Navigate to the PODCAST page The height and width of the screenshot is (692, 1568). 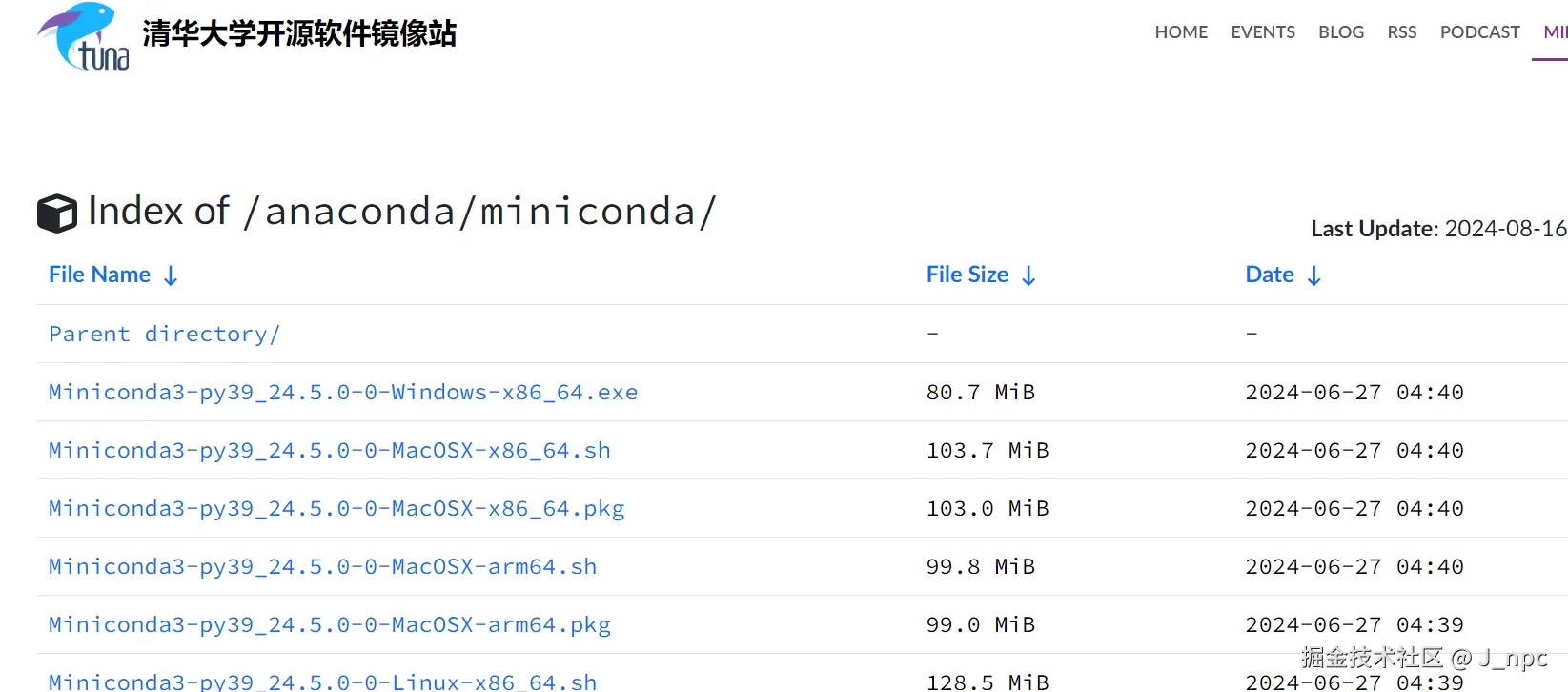point(1479,32)
